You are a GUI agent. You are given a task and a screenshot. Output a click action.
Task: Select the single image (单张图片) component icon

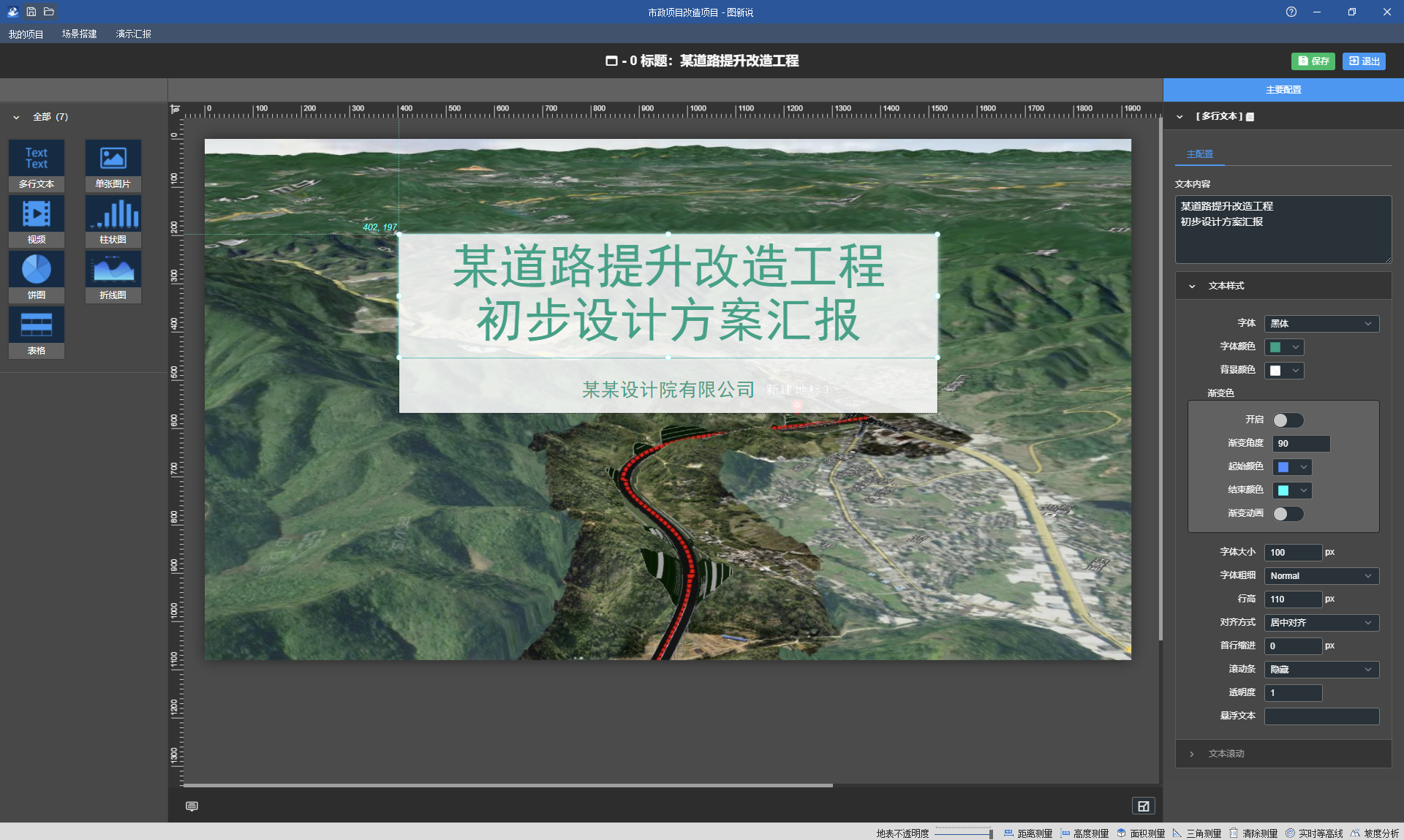click(x=113, y=159)
